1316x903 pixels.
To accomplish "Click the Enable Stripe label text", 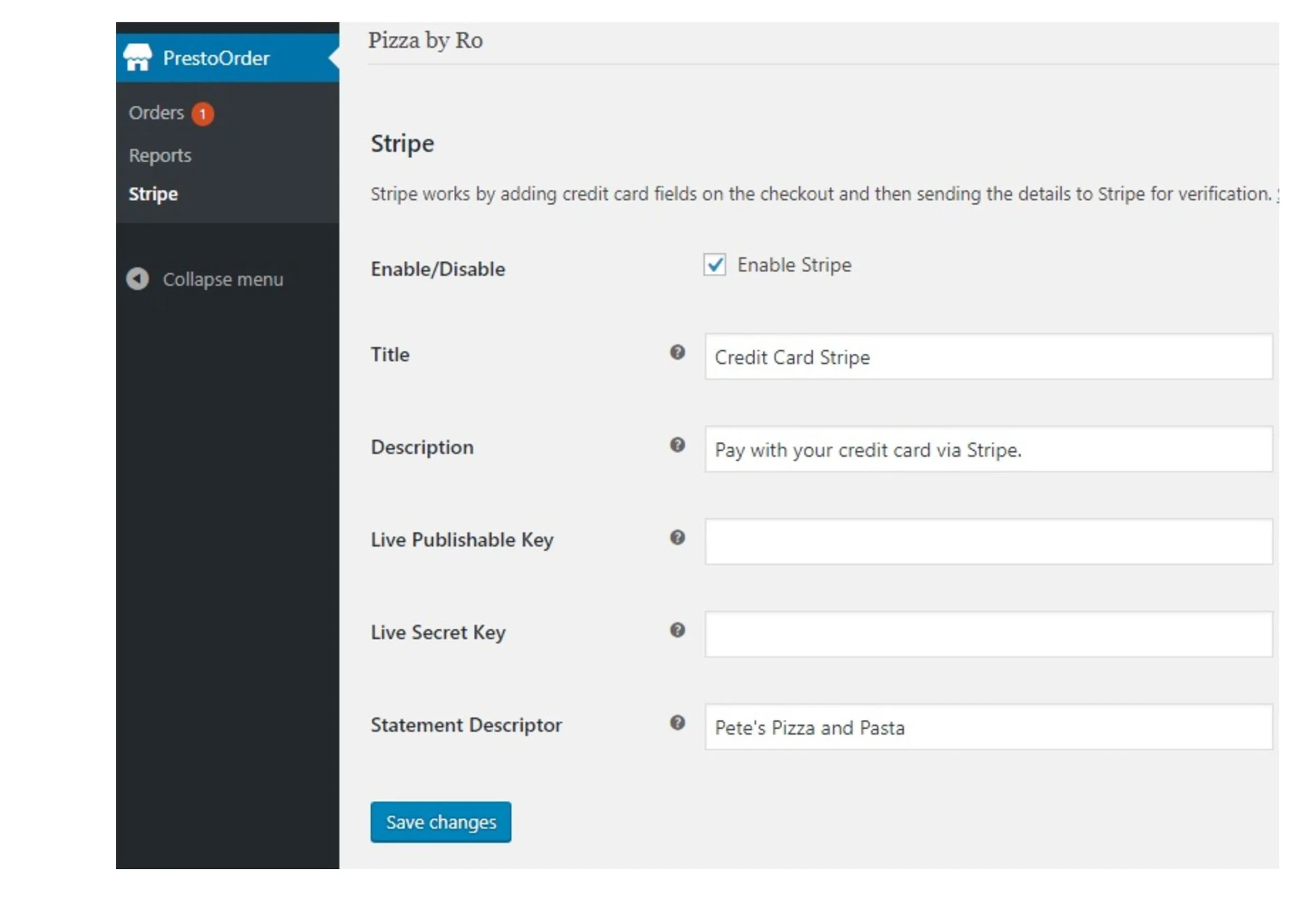I will pos(794,265).
